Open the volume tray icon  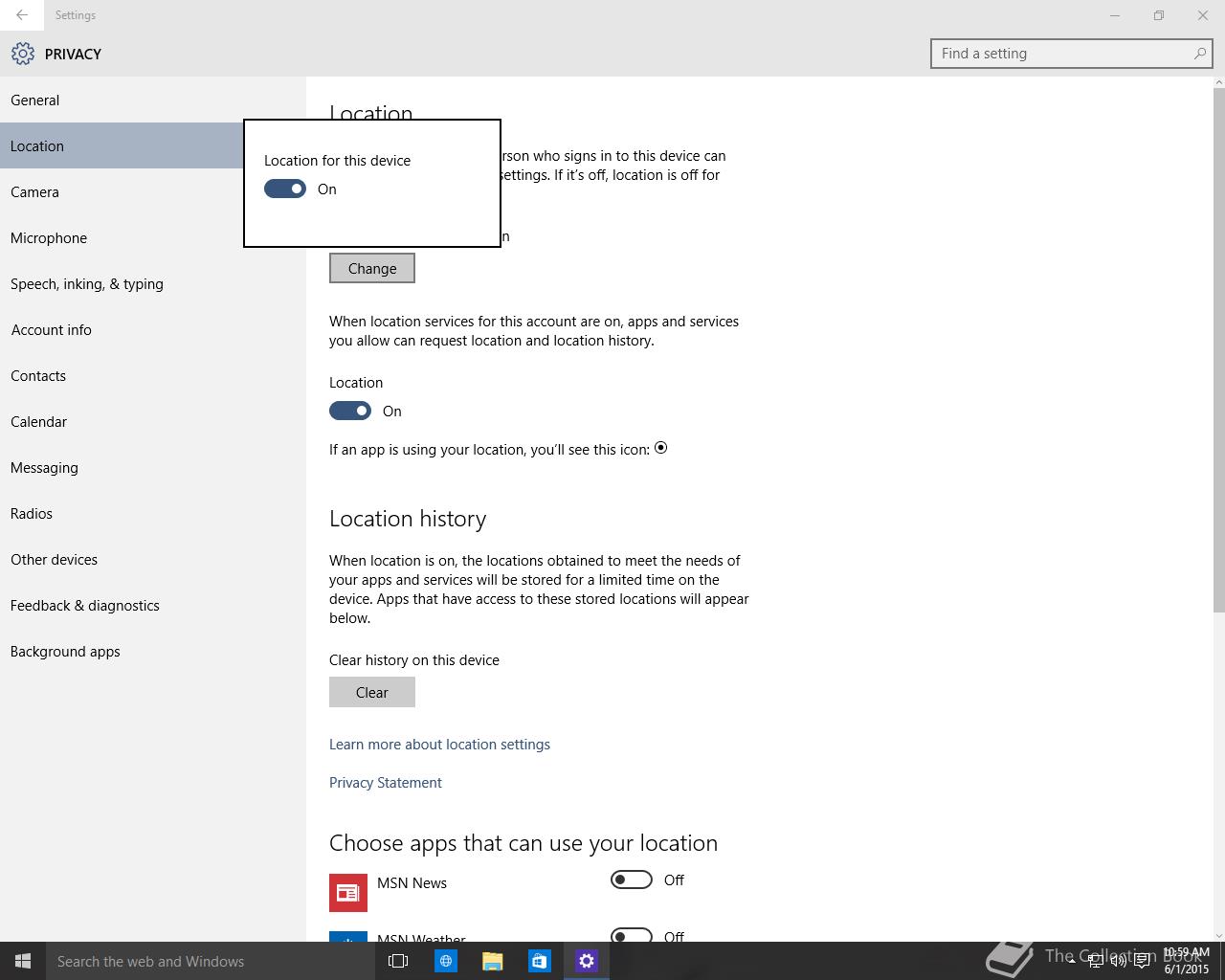pos(1118,961)
